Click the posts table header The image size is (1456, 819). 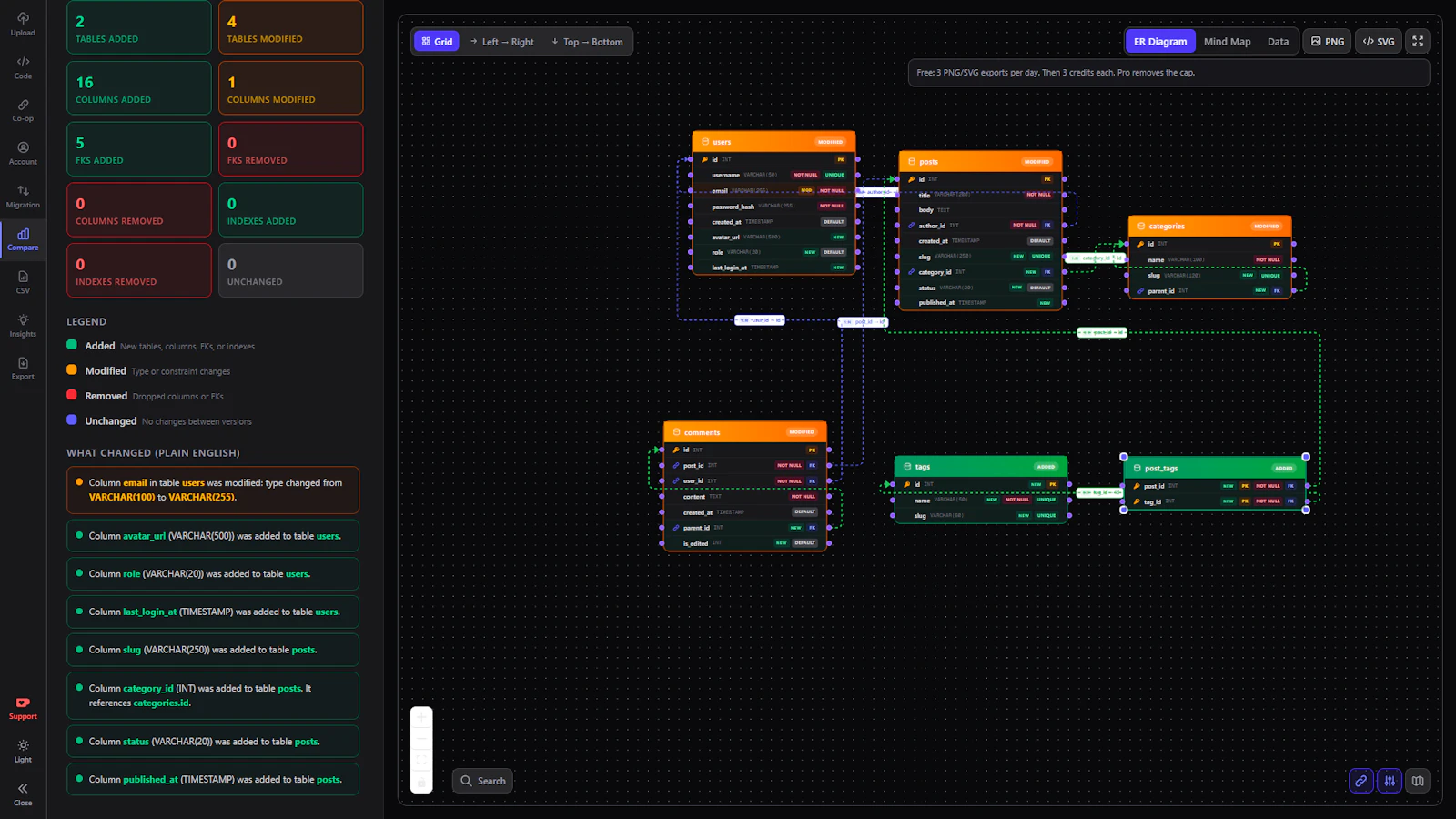(x=980, y=162)
